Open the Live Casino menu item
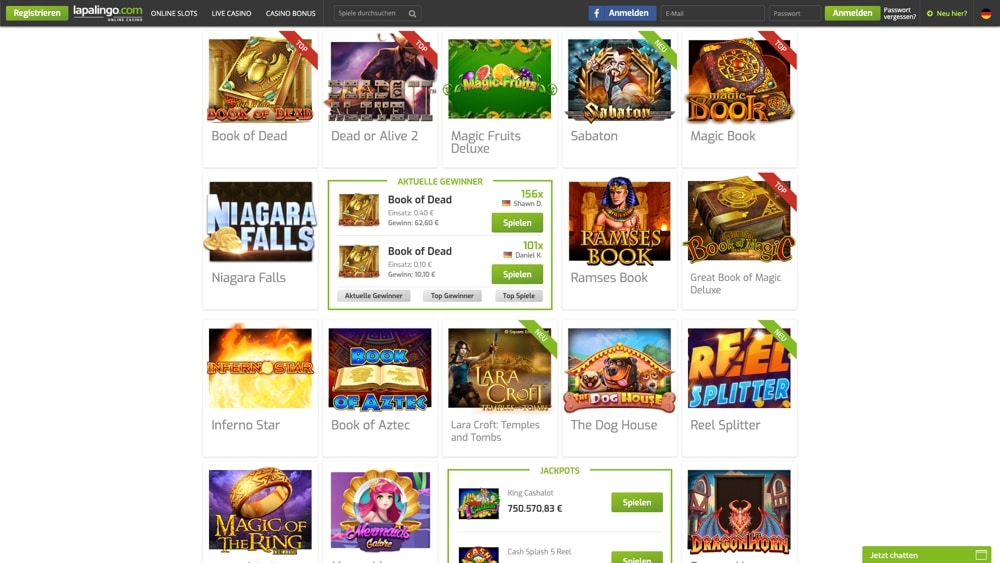The image size is (1000, 563). [232, 13]
